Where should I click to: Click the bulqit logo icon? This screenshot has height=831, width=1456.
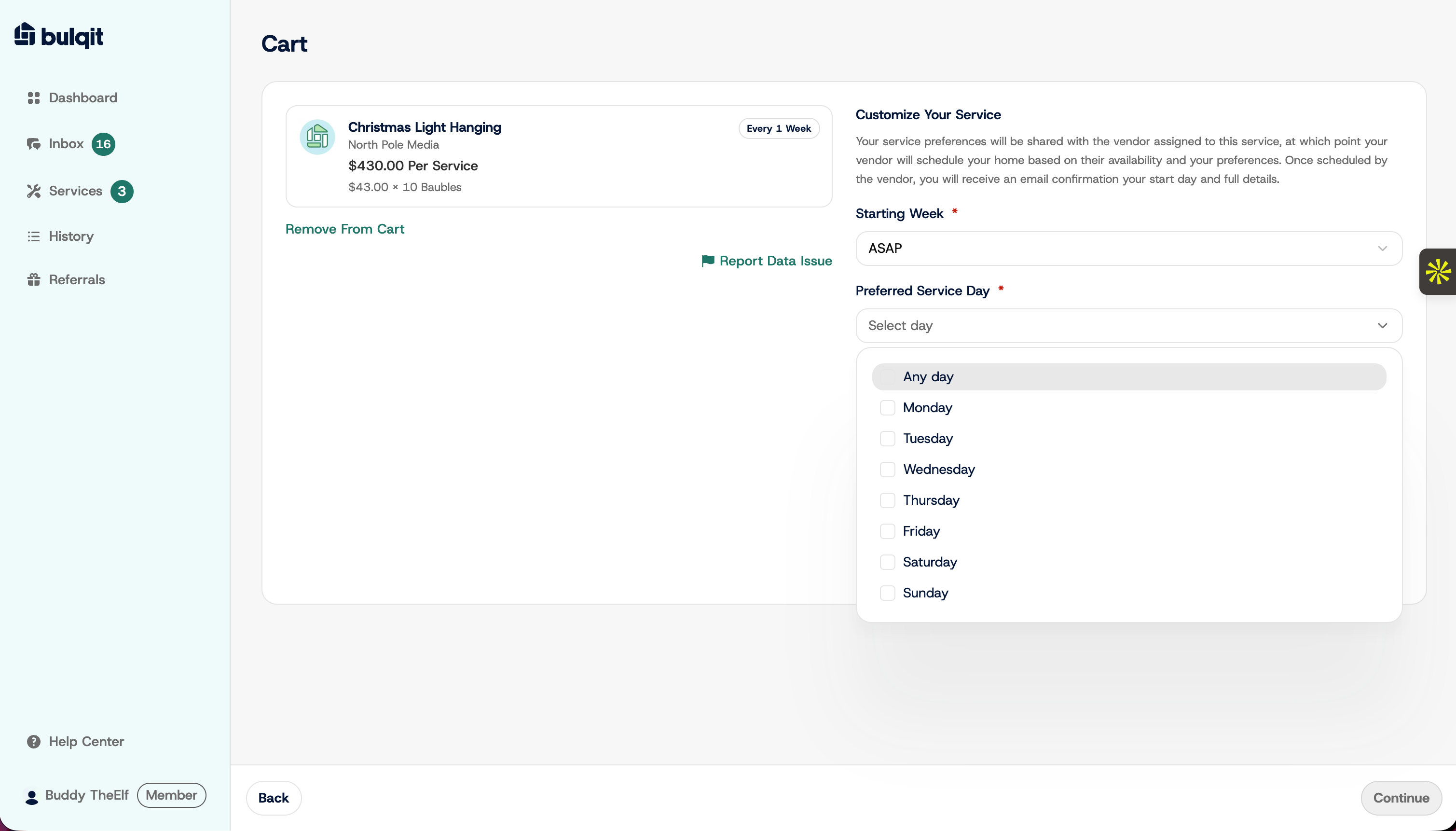(x=25, y=34)
